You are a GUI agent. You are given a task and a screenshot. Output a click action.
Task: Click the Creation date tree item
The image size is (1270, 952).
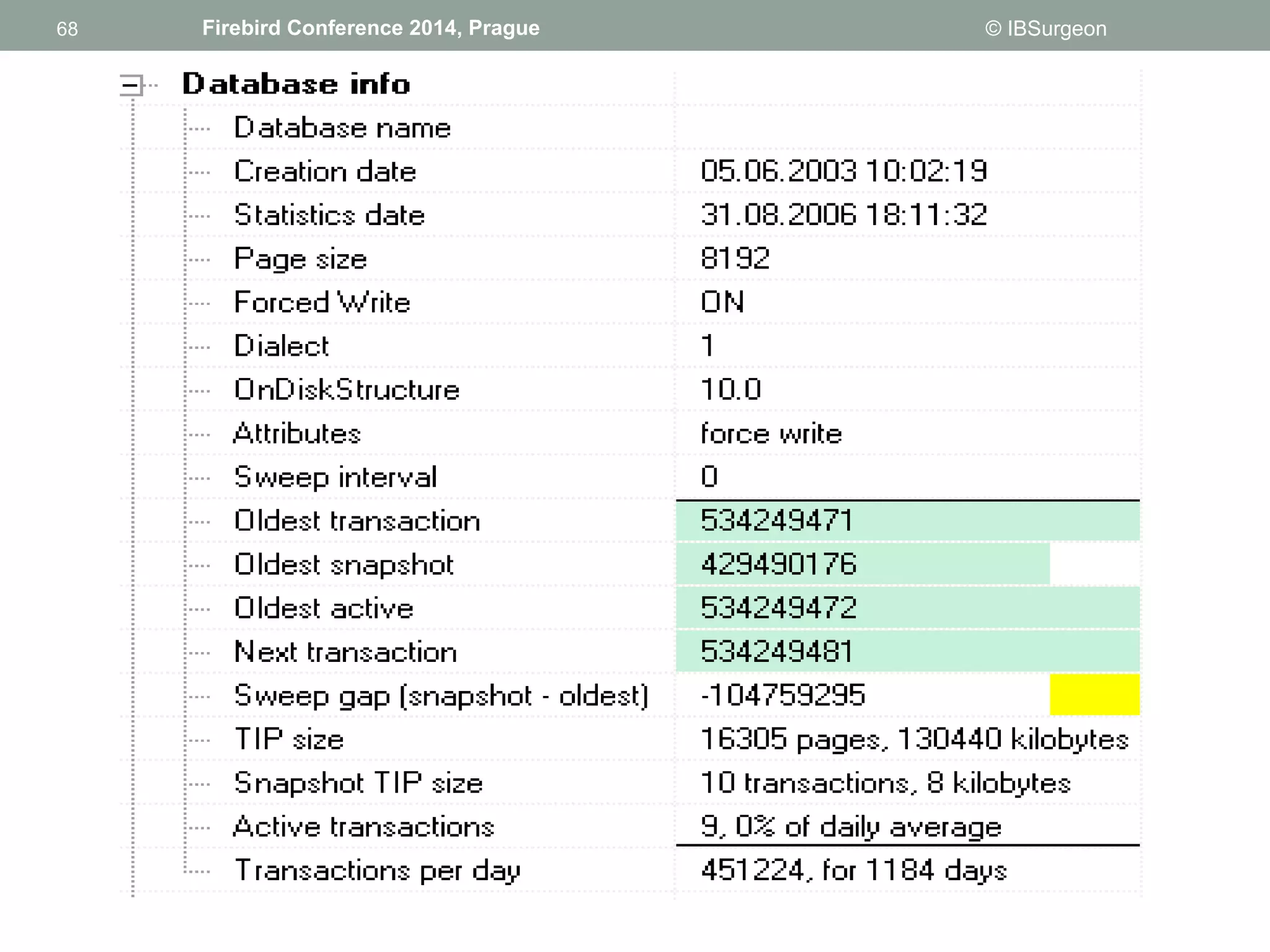[x=324, y=172]
